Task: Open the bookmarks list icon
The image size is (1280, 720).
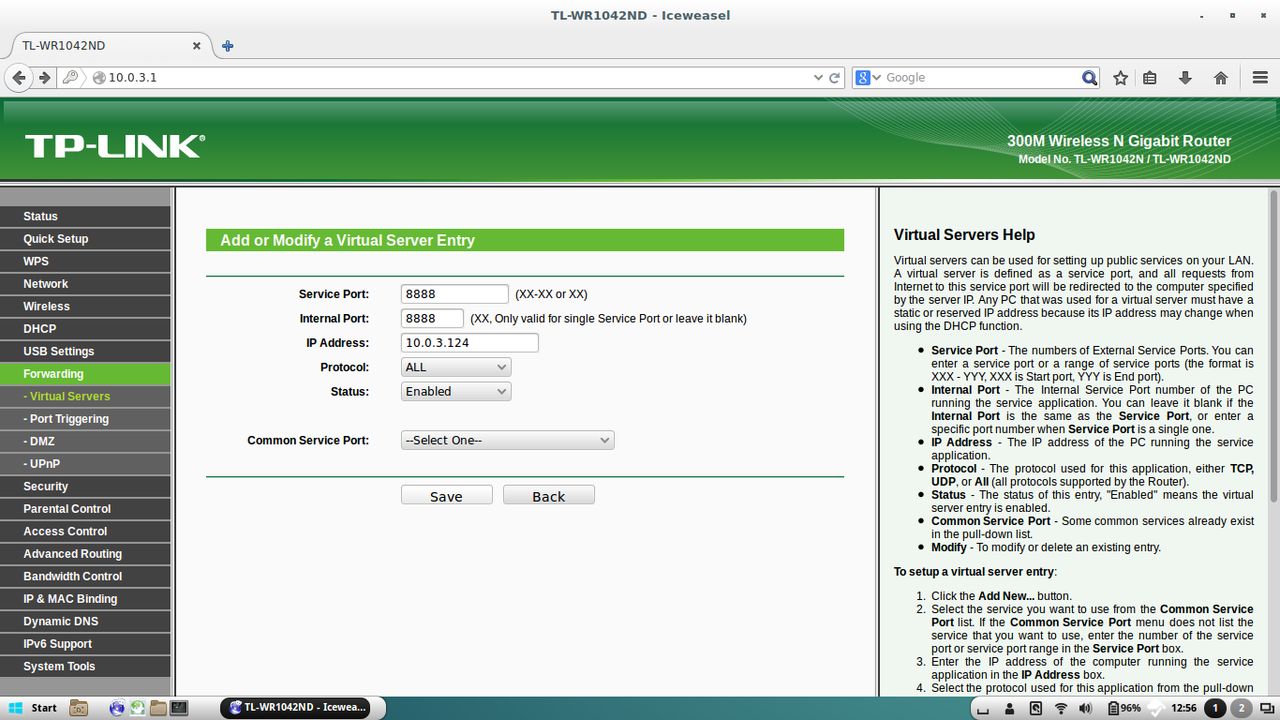Action: (x=1150, y=77)
